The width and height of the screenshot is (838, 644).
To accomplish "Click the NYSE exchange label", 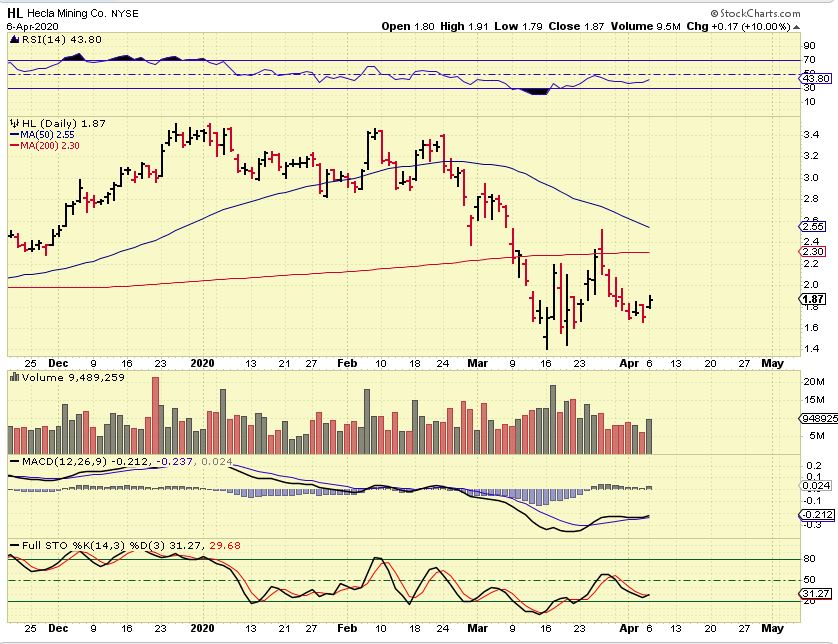I will 125,14.
